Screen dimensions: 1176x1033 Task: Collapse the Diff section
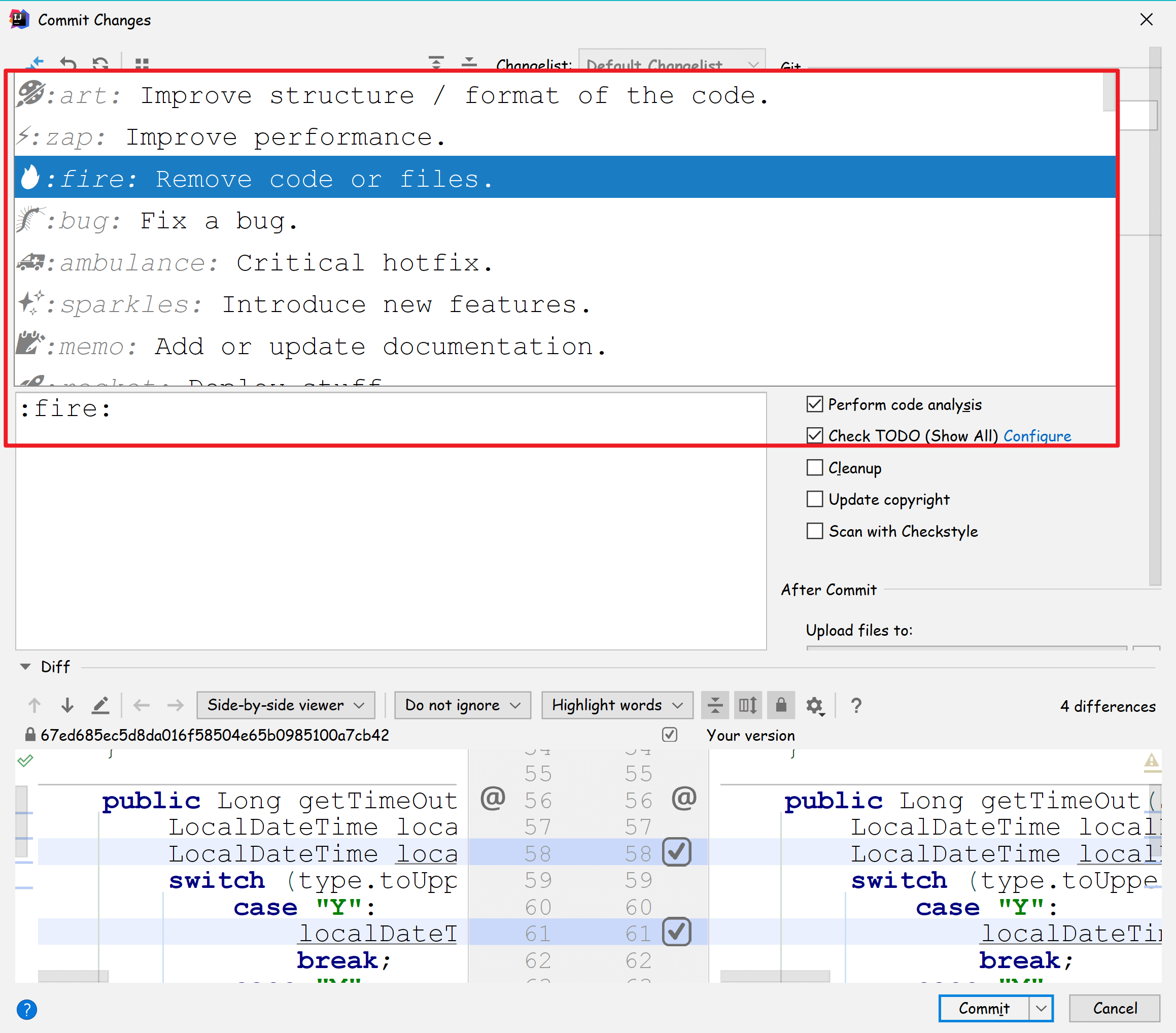pyautogui.click(x=25, y=666)
